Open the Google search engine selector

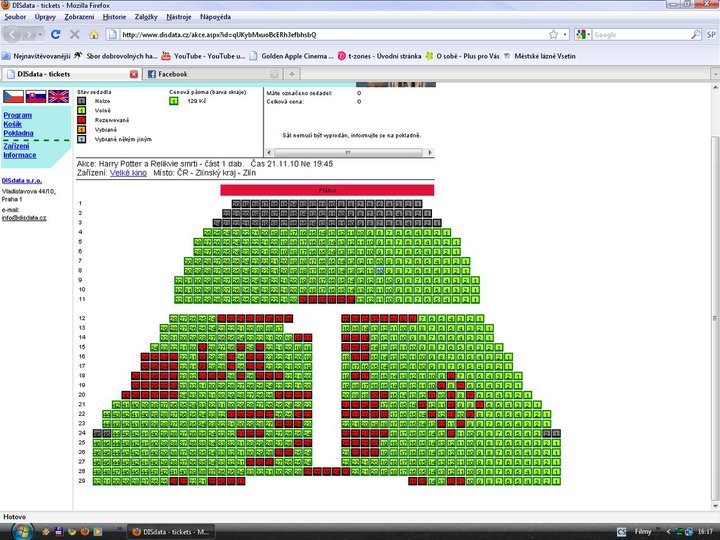point(583,34)
